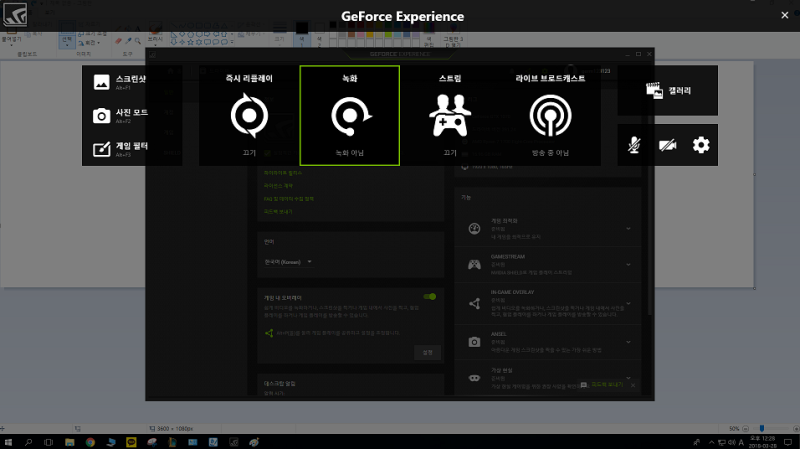Click Paint zoom out minus button
The width and height of the screenshot is (800, 449).
[x=745, y=429]
